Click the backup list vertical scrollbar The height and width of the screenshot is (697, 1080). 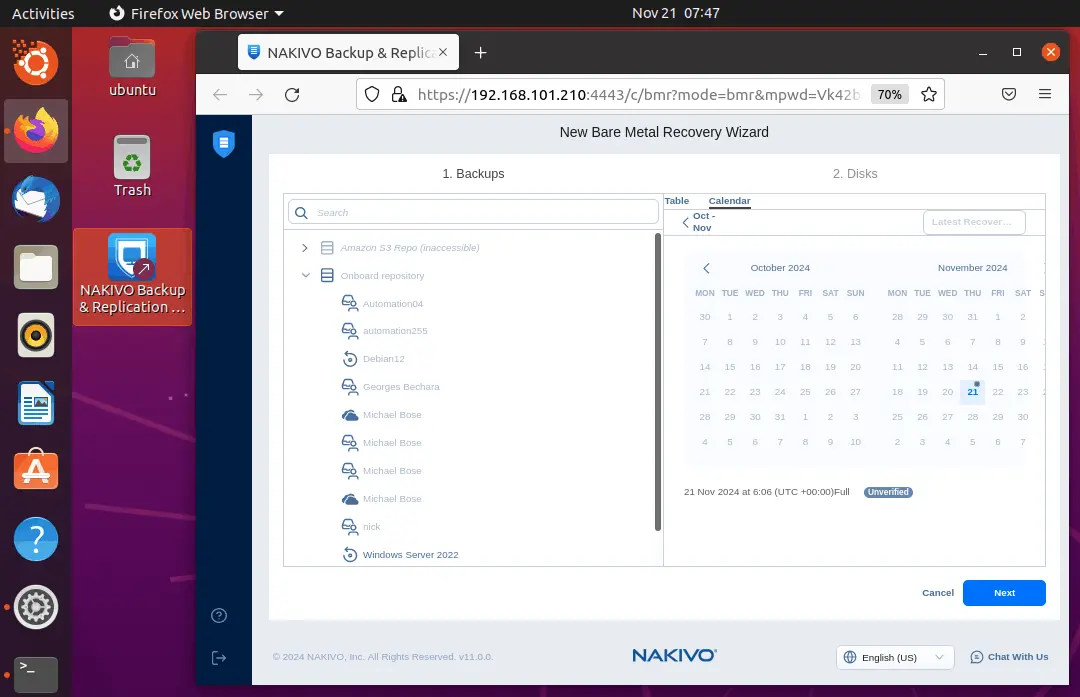(x=658, y=382)
